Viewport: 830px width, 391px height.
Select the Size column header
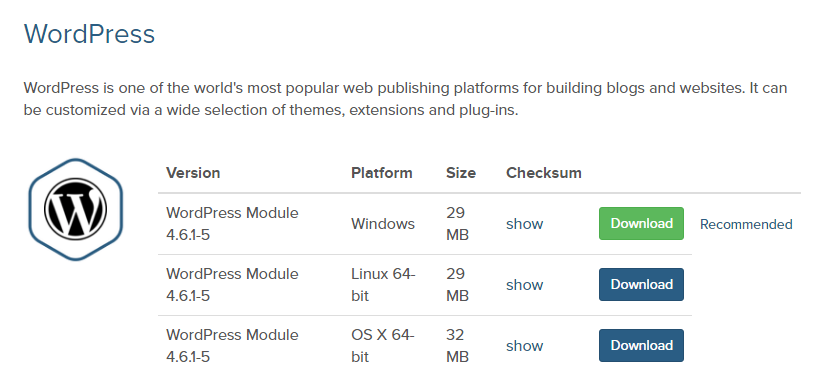click(461, 173)
